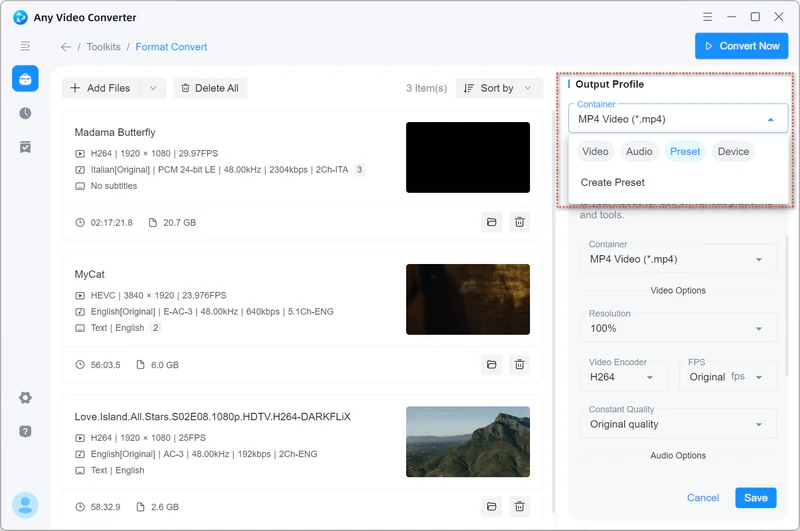Select the Preset tab in container list

pyautogui.click(x=685, y=151)
